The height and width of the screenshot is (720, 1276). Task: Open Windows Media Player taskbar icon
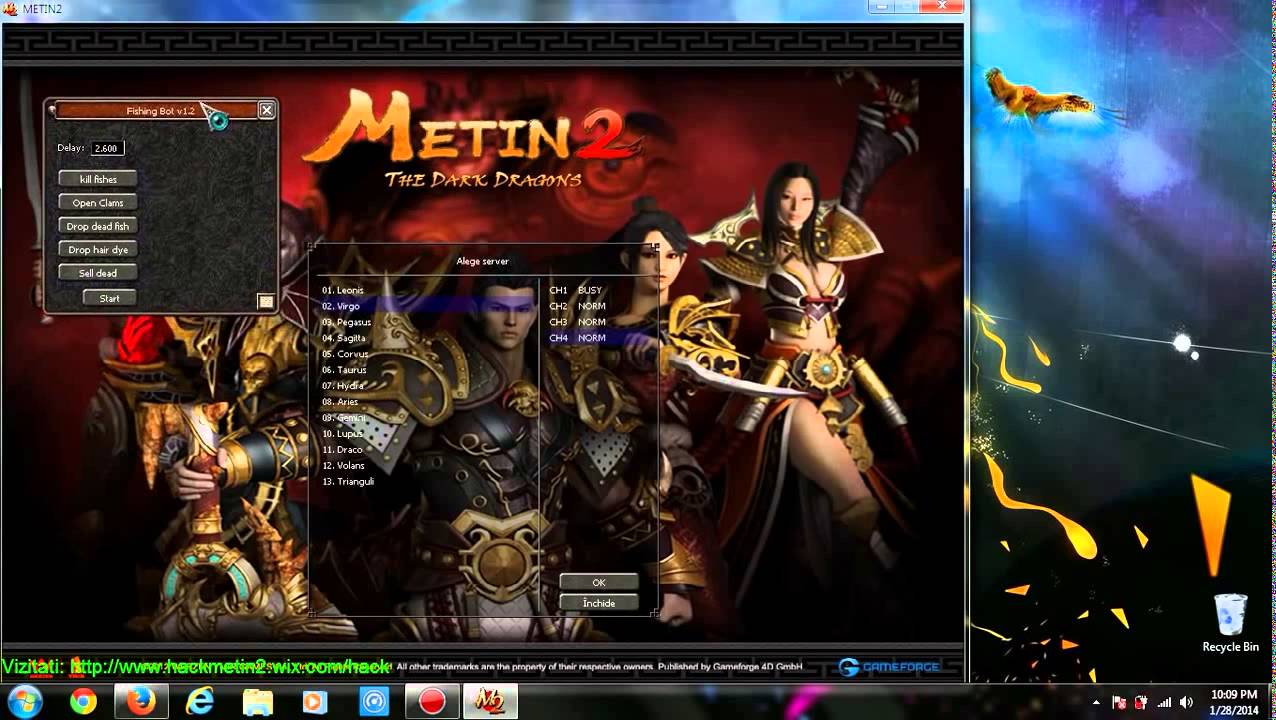(315, 702)
